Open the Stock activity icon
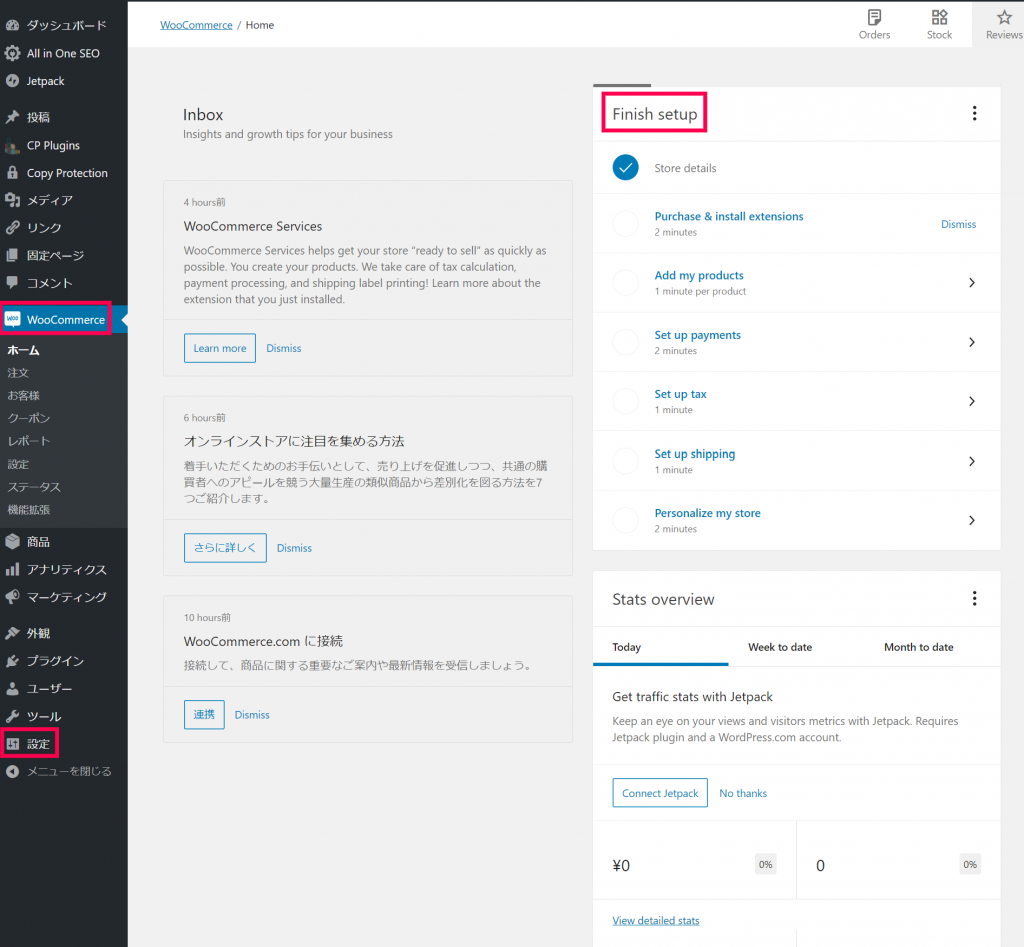This screenshot has width=1024, height=947. click(939, 18)
